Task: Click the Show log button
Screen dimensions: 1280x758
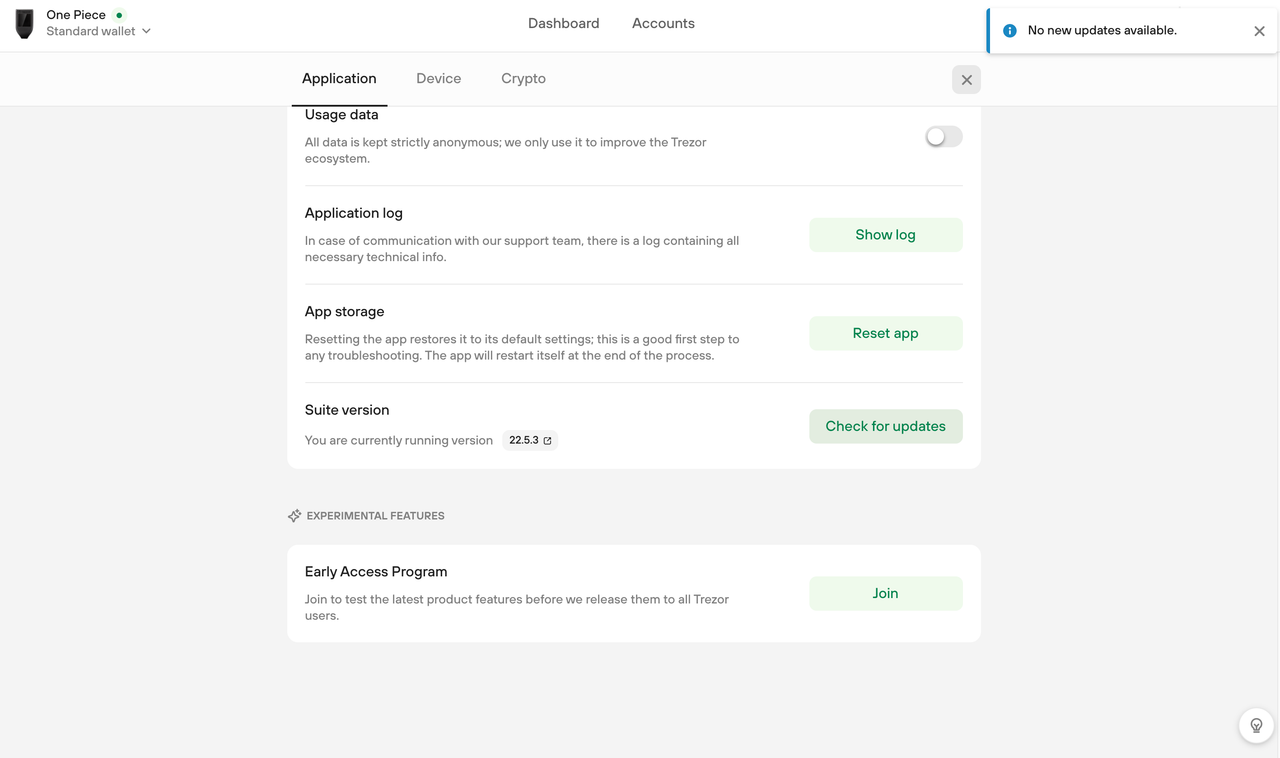Action: [885, 235]
